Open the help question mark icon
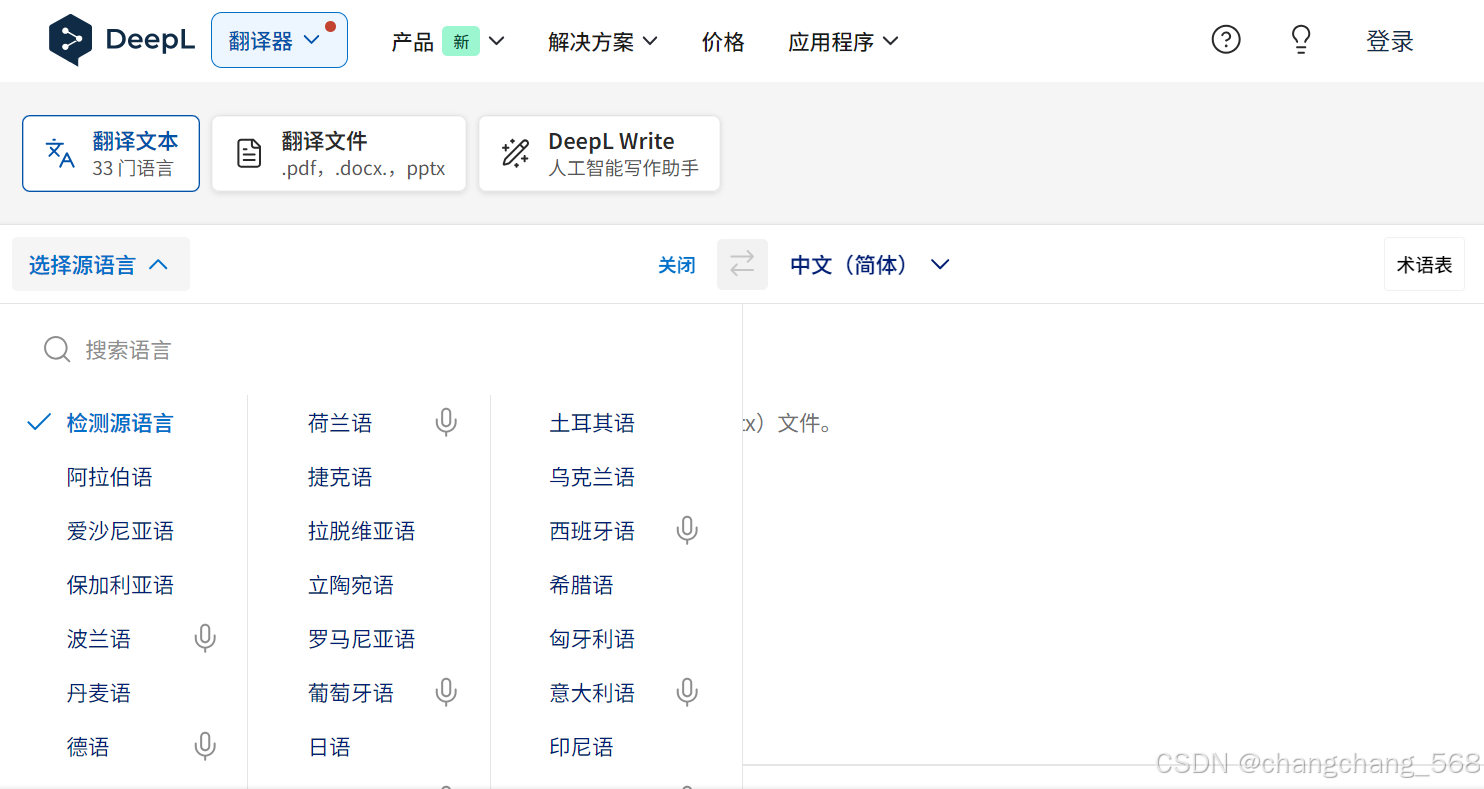The height and width of the screenshot is (789, 1484). 1225,40
